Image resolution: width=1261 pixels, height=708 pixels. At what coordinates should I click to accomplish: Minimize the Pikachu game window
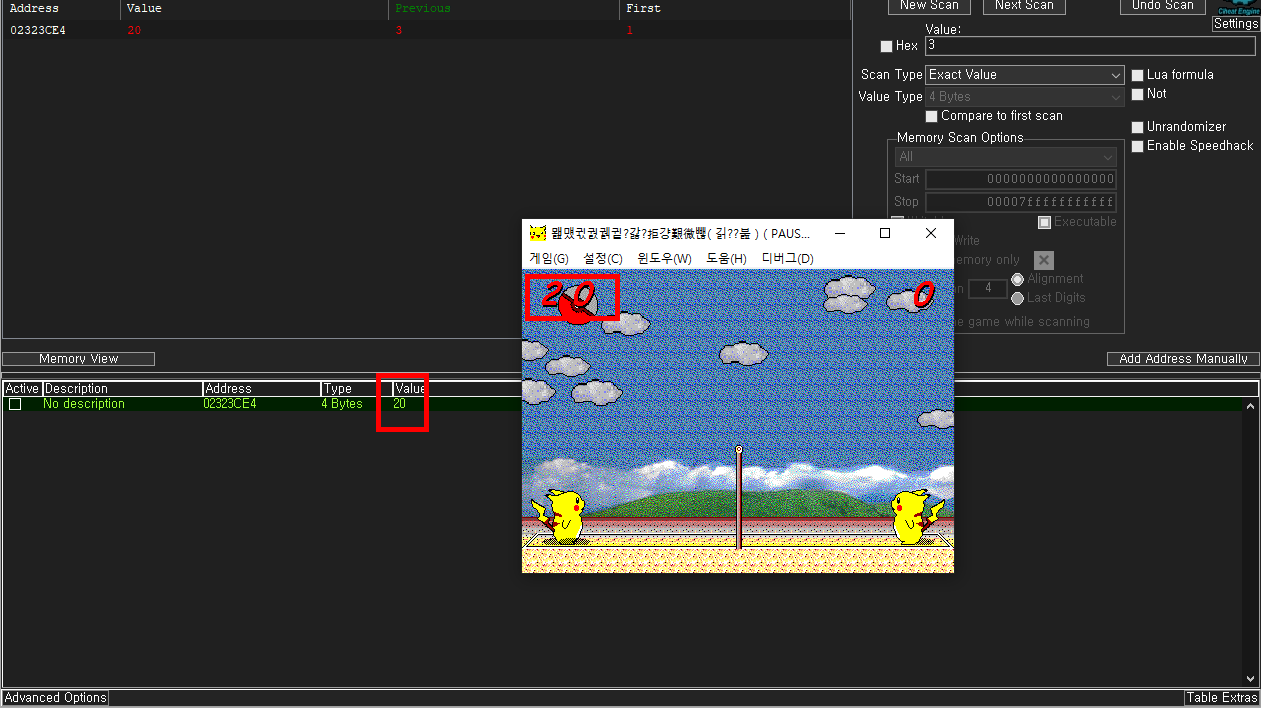[839, 233]
